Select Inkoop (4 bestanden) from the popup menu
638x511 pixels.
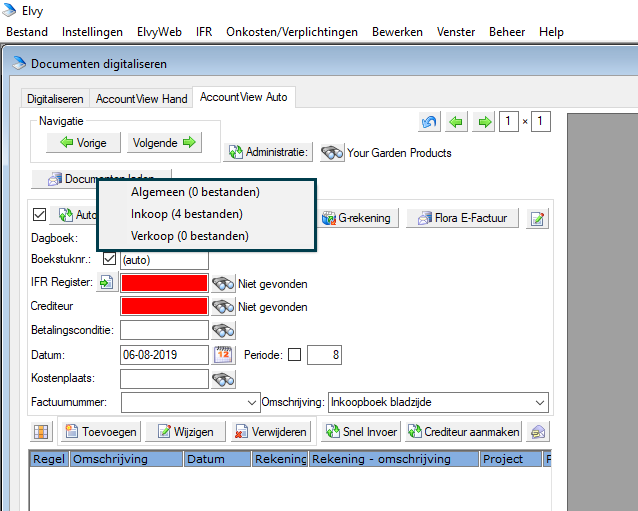tap(186, 214)
